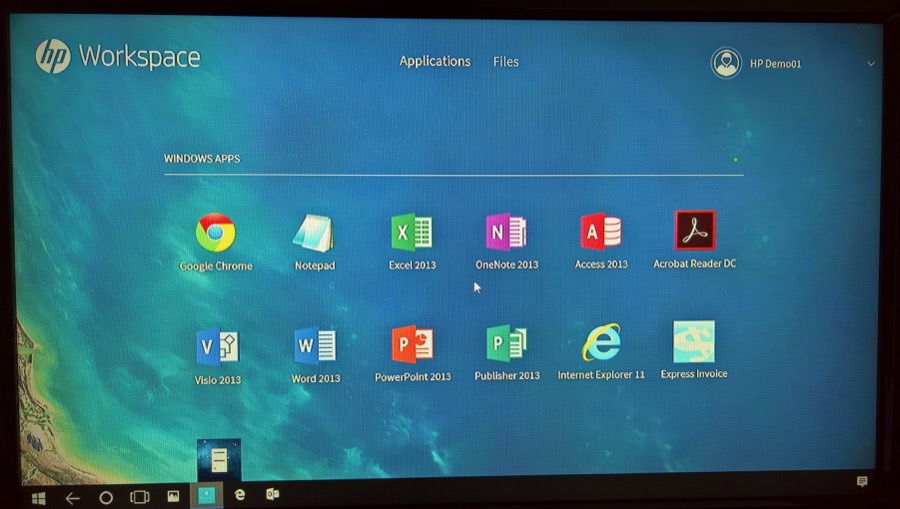
Task: Launch Publisher 2013 app
Action: (x=506, y=343)
